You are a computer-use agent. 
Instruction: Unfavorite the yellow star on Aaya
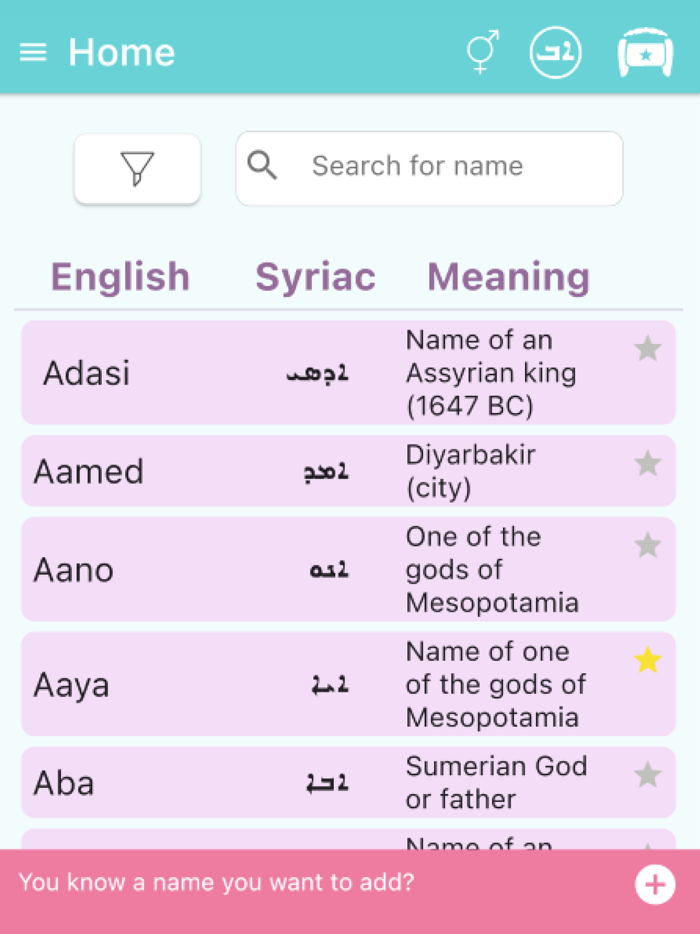click(648, 660)
